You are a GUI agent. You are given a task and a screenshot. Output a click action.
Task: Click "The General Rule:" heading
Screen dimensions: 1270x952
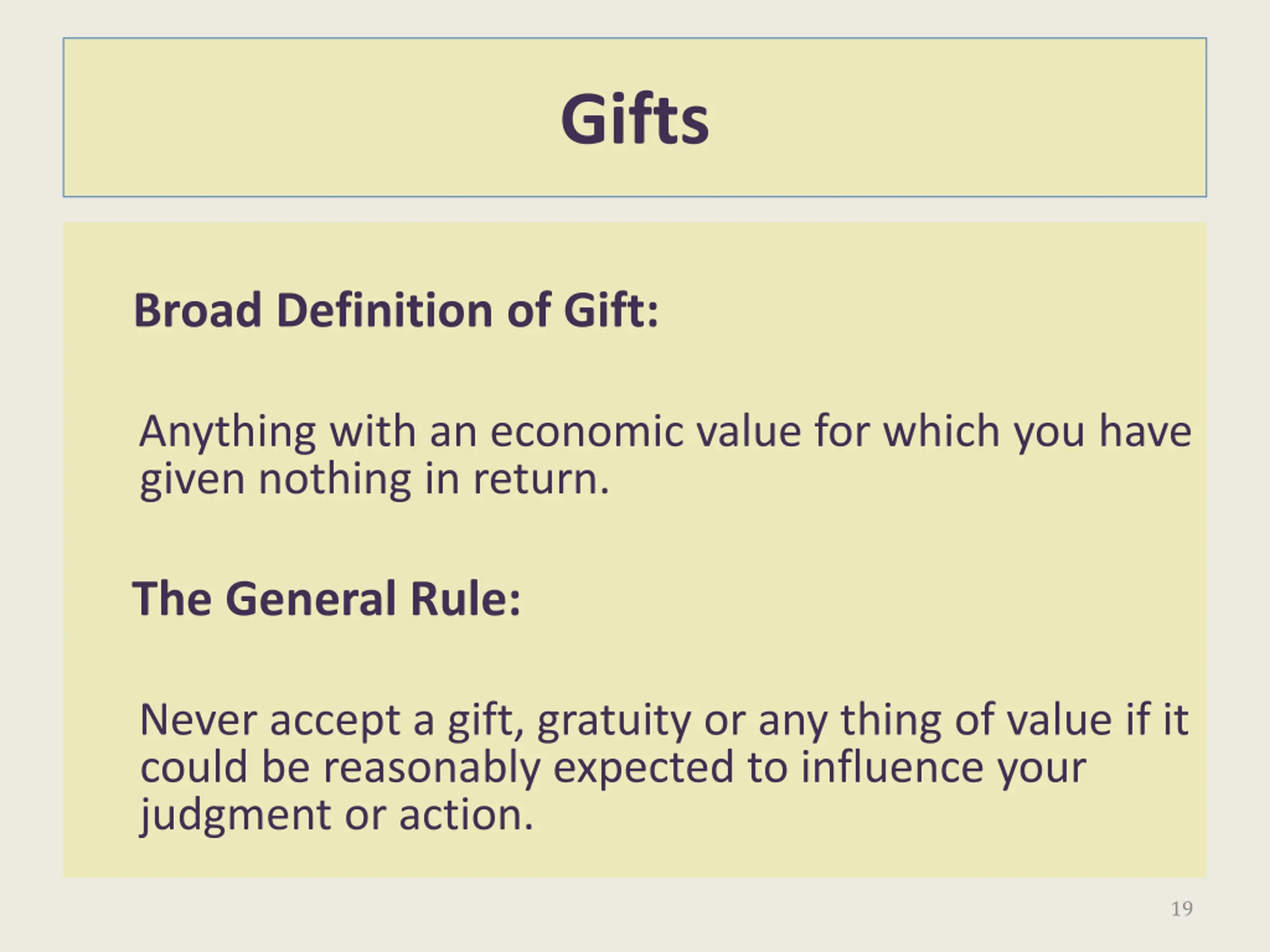(x=327, y=598)
